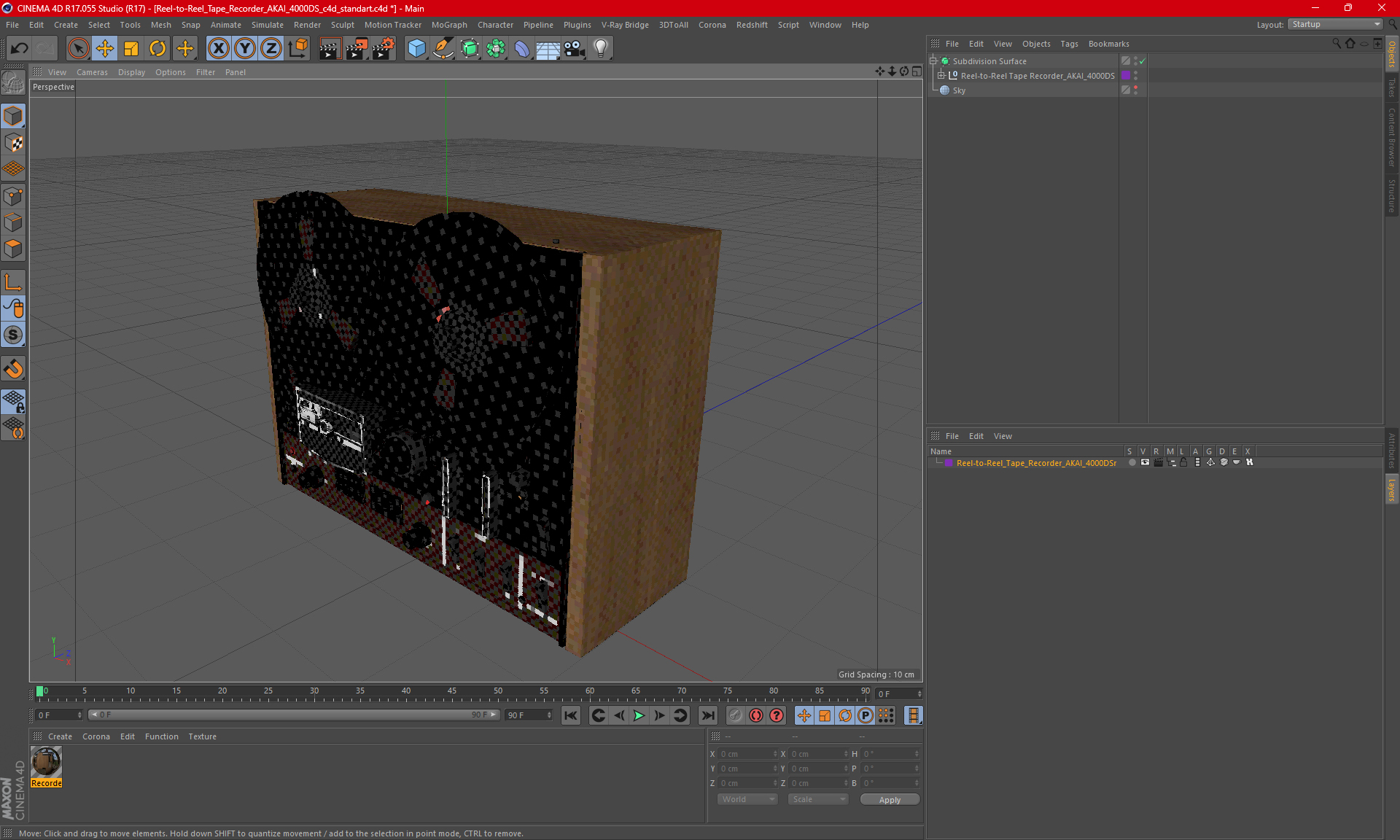Toggle the X-axis lock
The image size is (1400, 840).
tap(218, 48)
